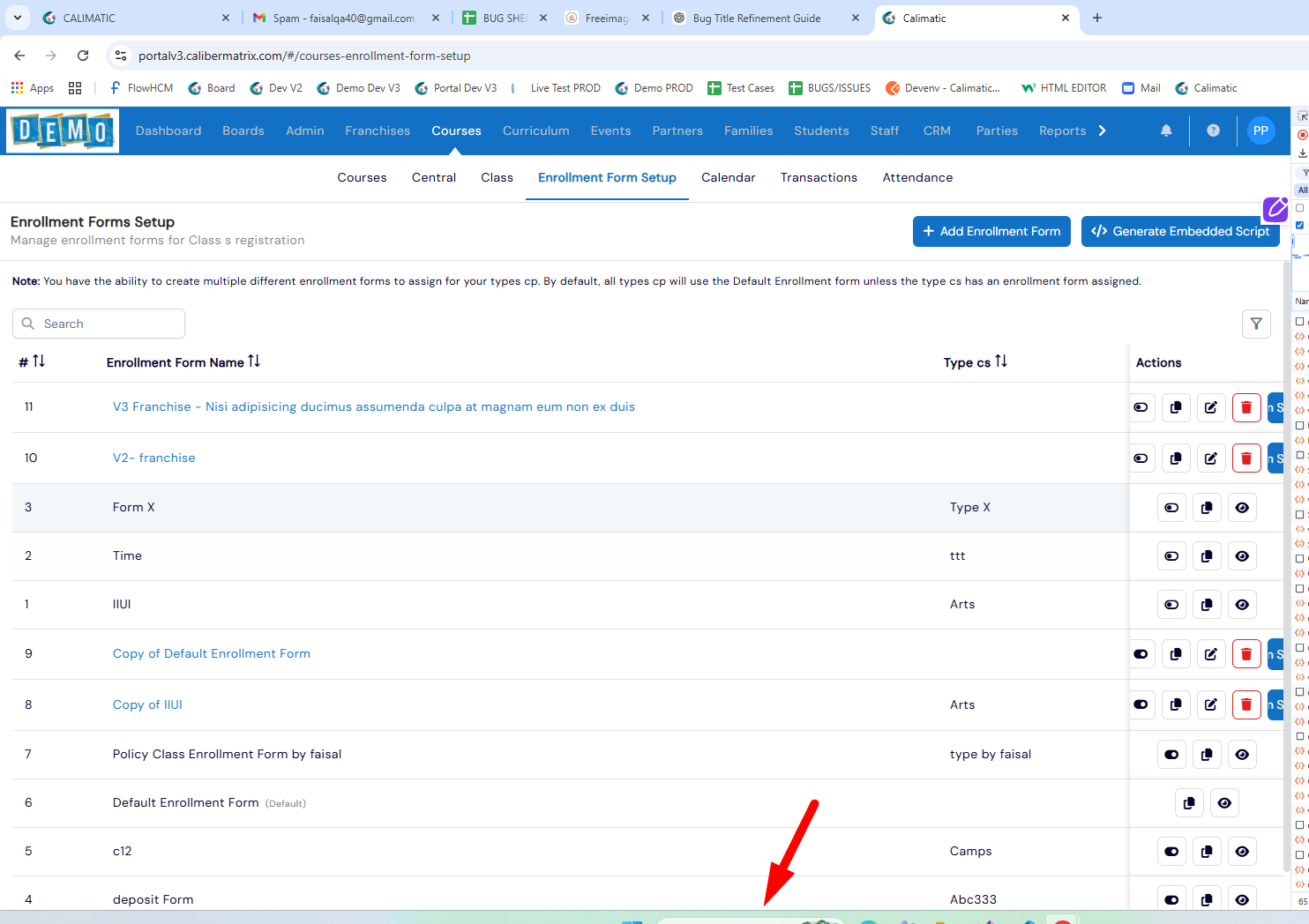The image size is (1309, 924).
Task: Disable Copy of Default Enrollment Form
Action: 1141,654
